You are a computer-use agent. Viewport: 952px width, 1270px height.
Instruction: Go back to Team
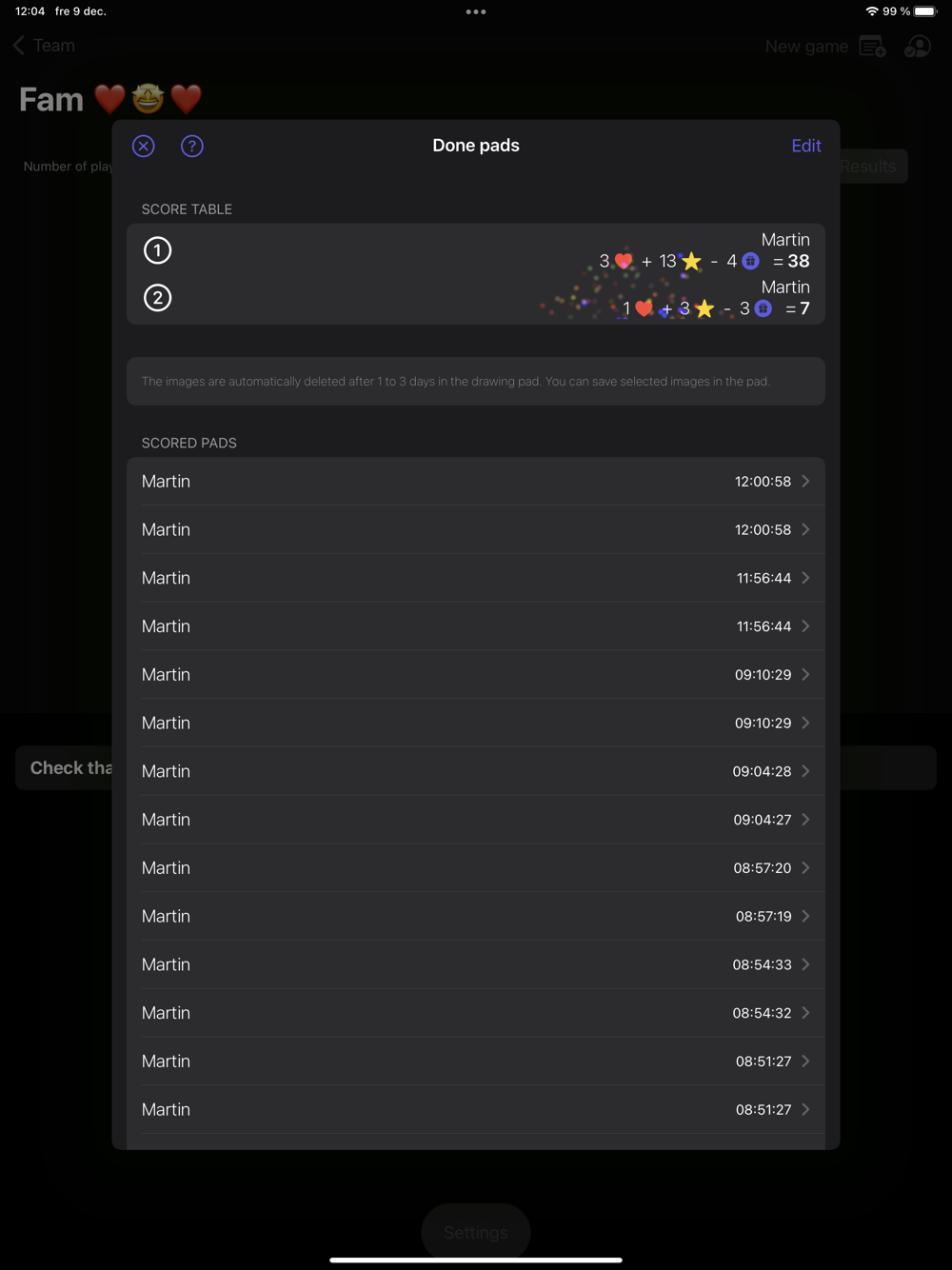(x=44, y=46)
